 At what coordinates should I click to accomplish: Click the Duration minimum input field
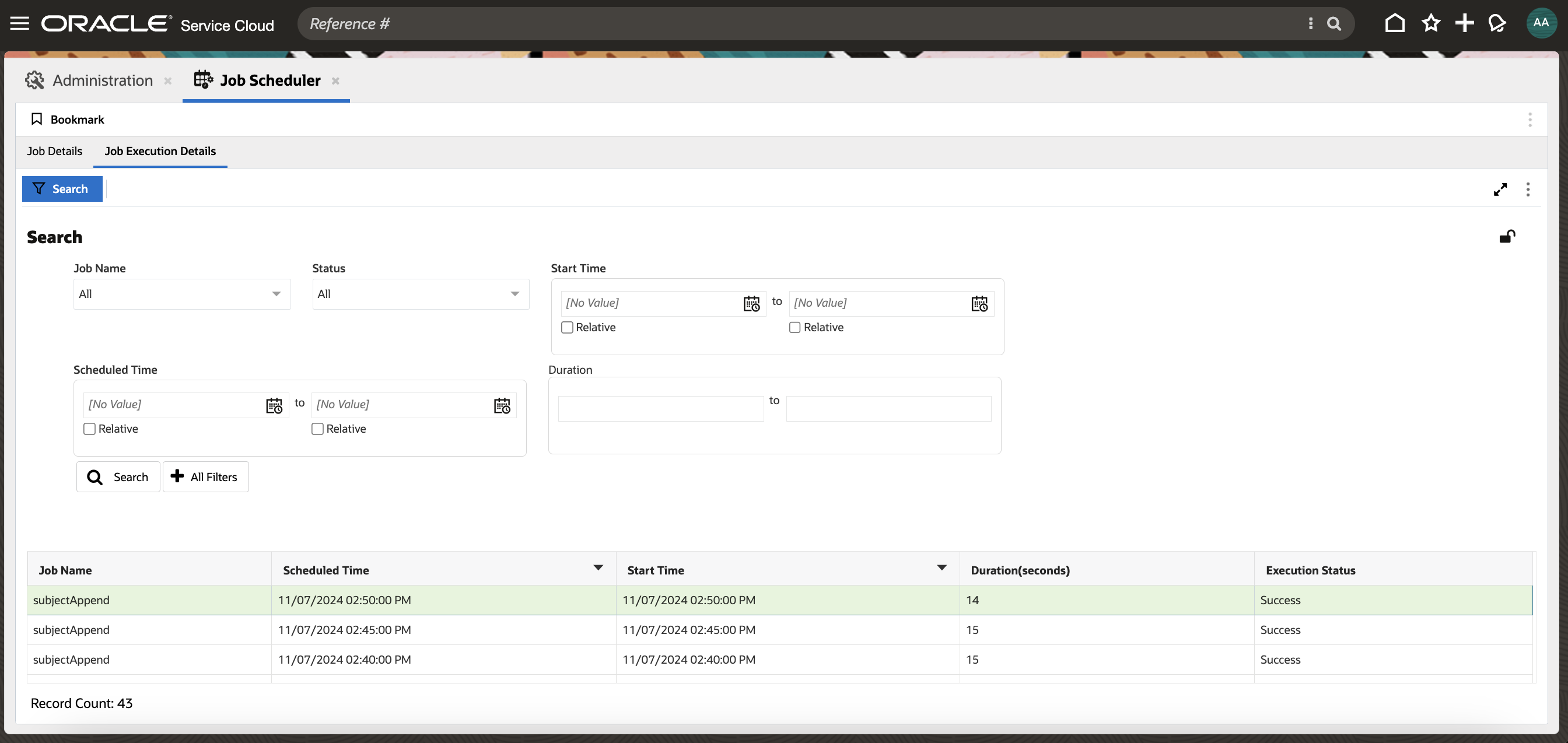(x=660, y=409)
